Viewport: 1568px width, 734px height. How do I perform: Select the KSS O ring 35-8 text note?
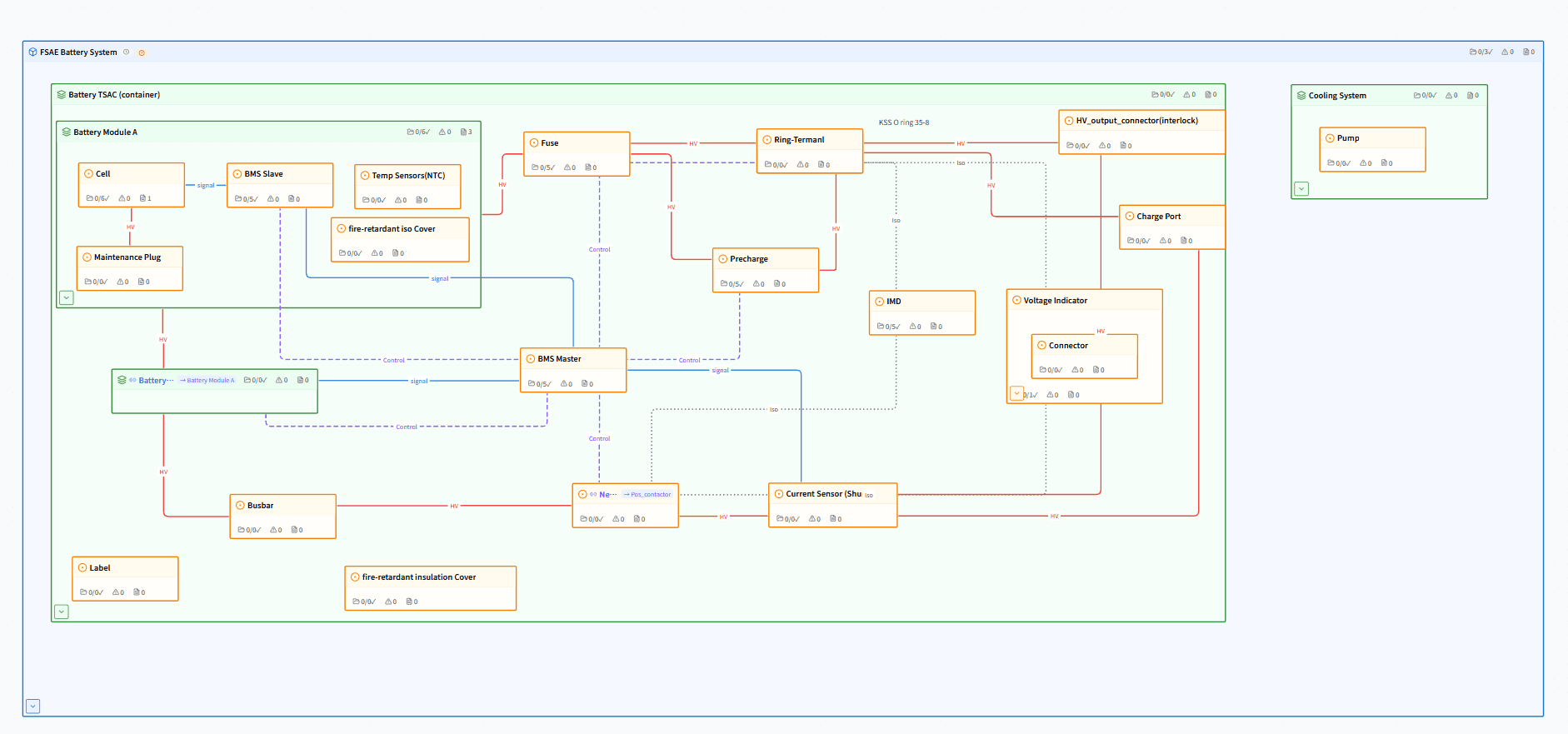tap(903, 122)
